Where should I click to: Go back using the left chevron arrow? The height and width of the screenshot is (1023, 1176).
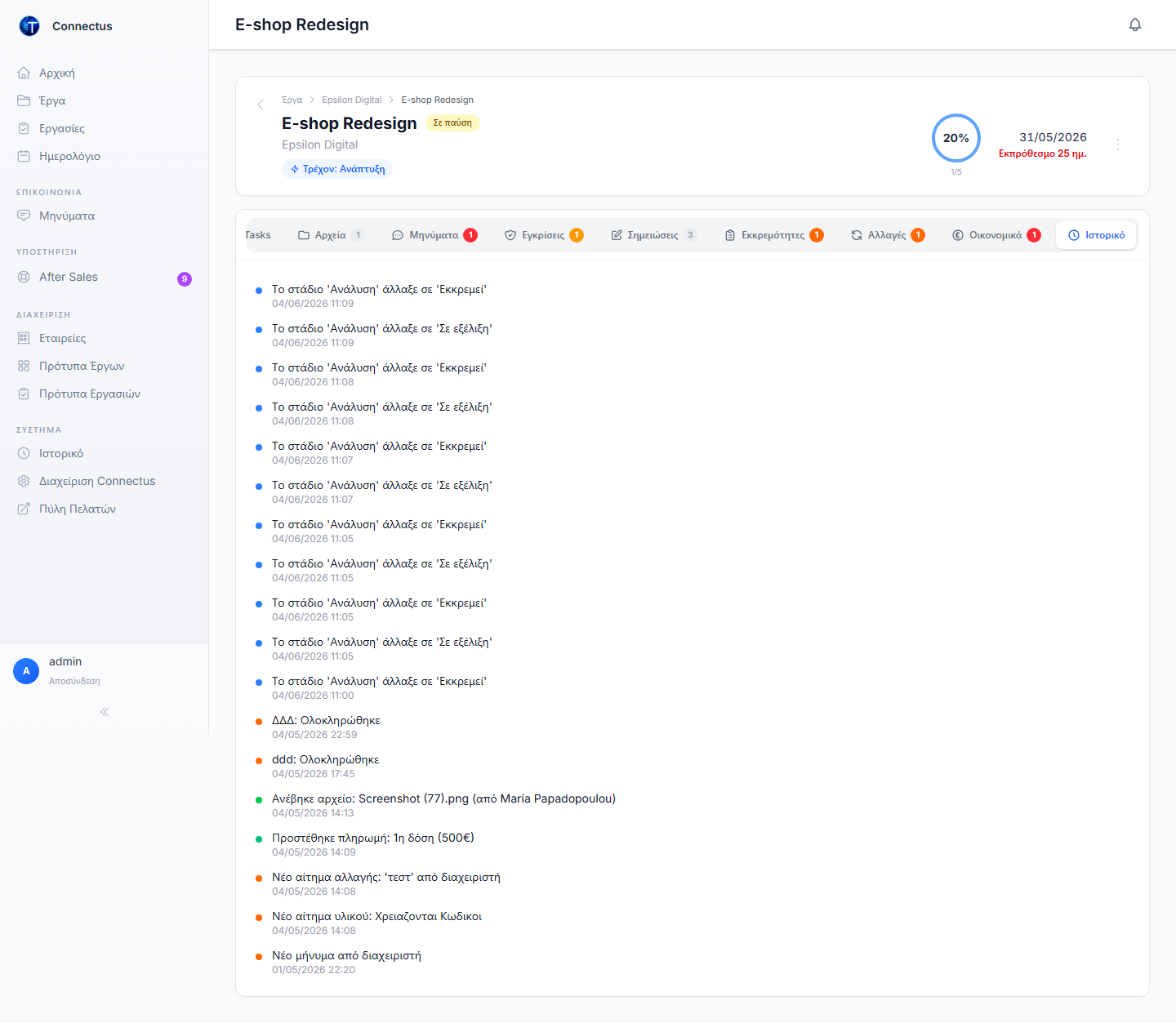260,105
